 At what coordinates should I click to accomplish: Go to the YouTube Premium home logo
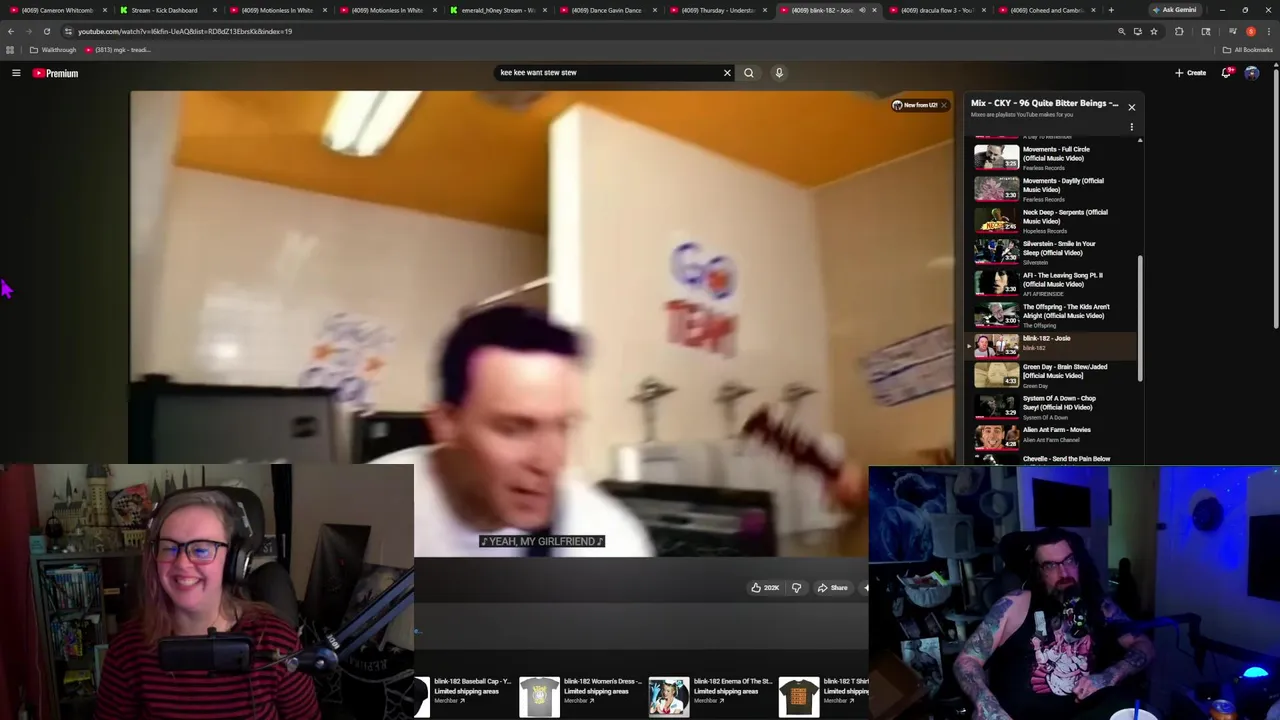pos(55,73)
